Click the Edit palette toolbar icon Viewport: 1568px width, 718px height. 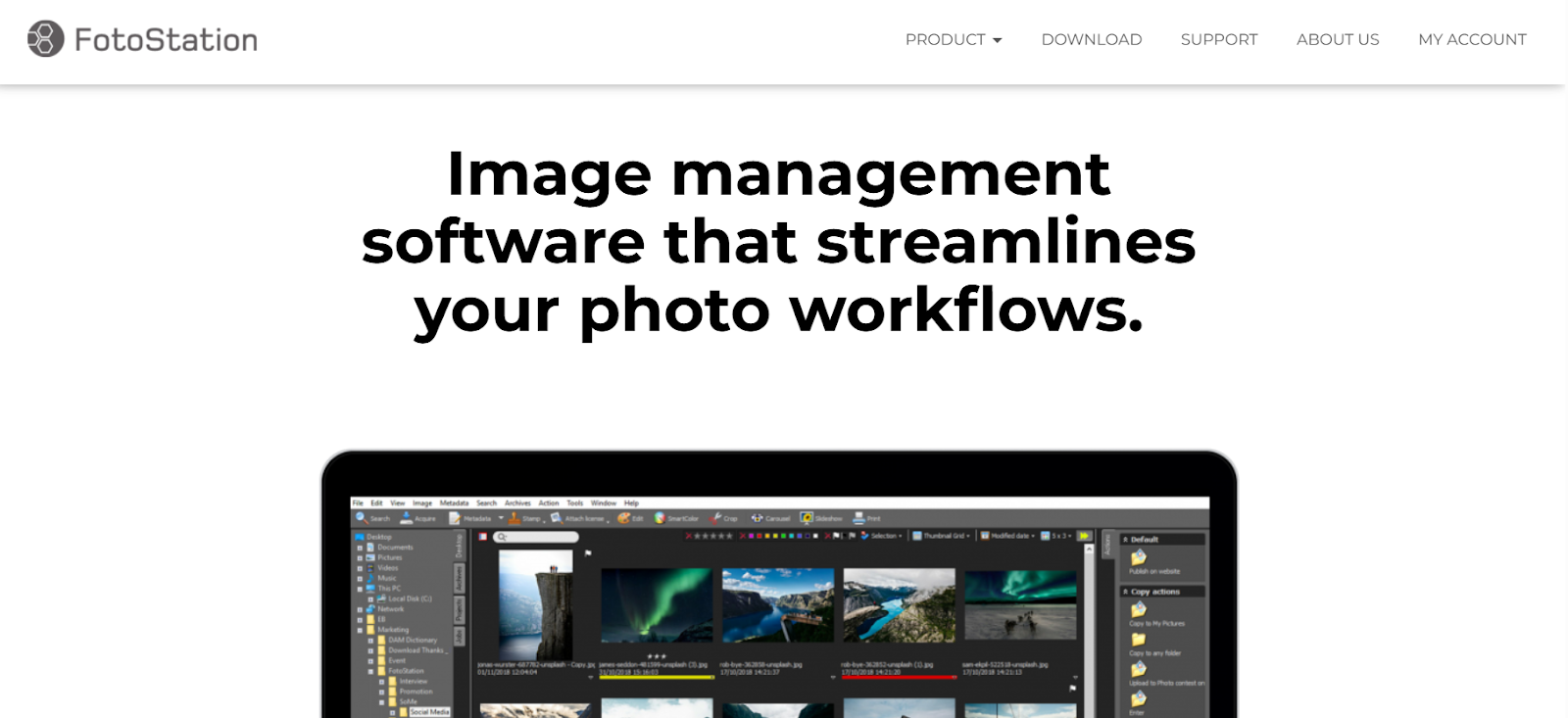(623, 517)
